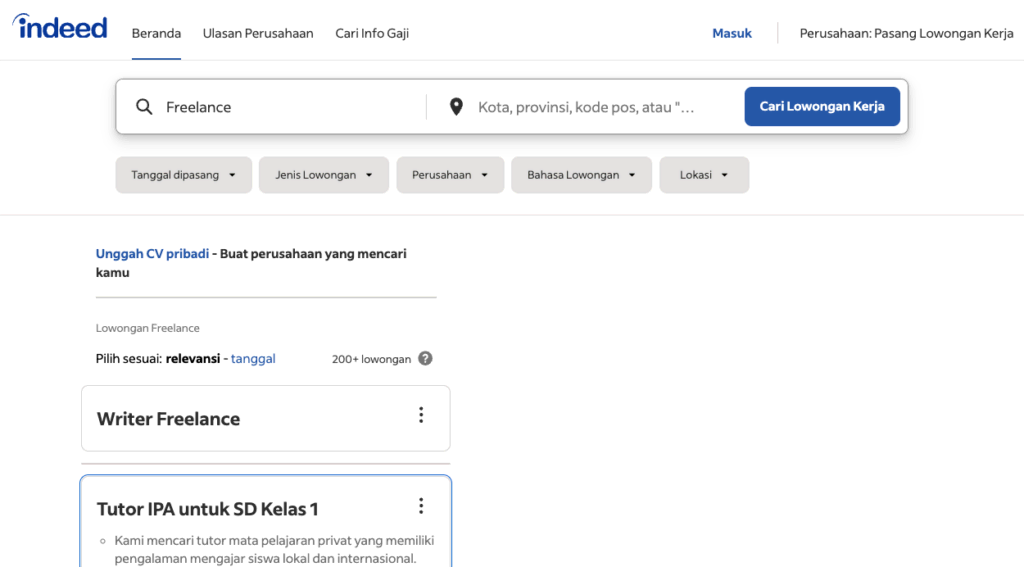
Task: Select Cari Info Gaji menu item
Action: tap(372, 33)
